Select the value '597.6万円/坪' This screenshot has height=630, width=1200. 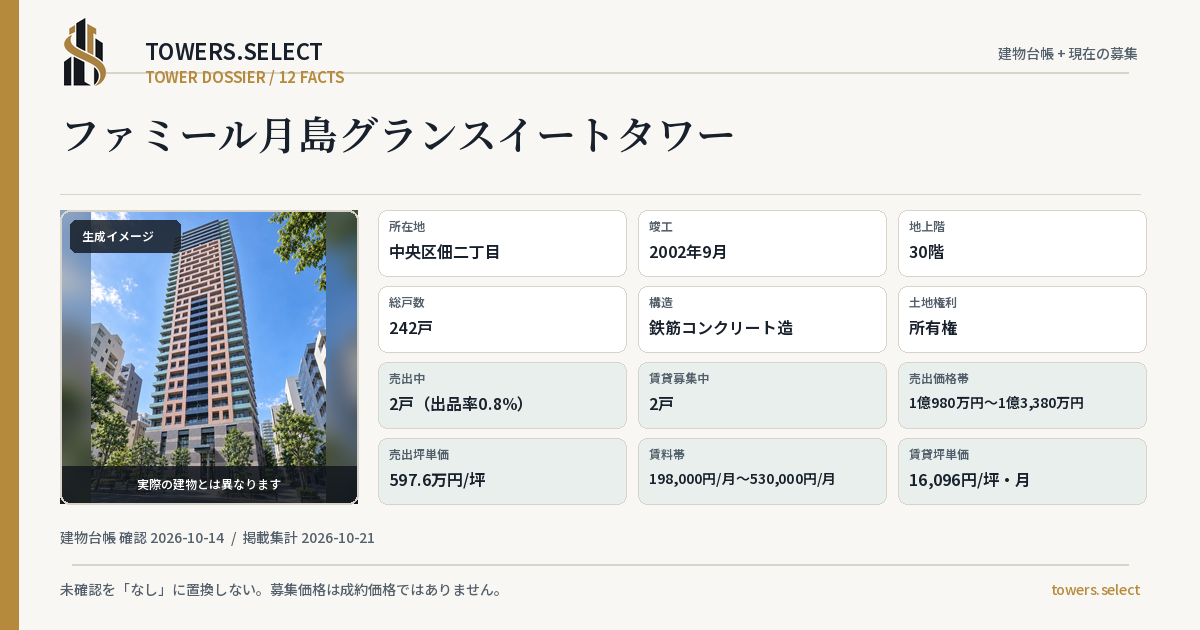437,480
